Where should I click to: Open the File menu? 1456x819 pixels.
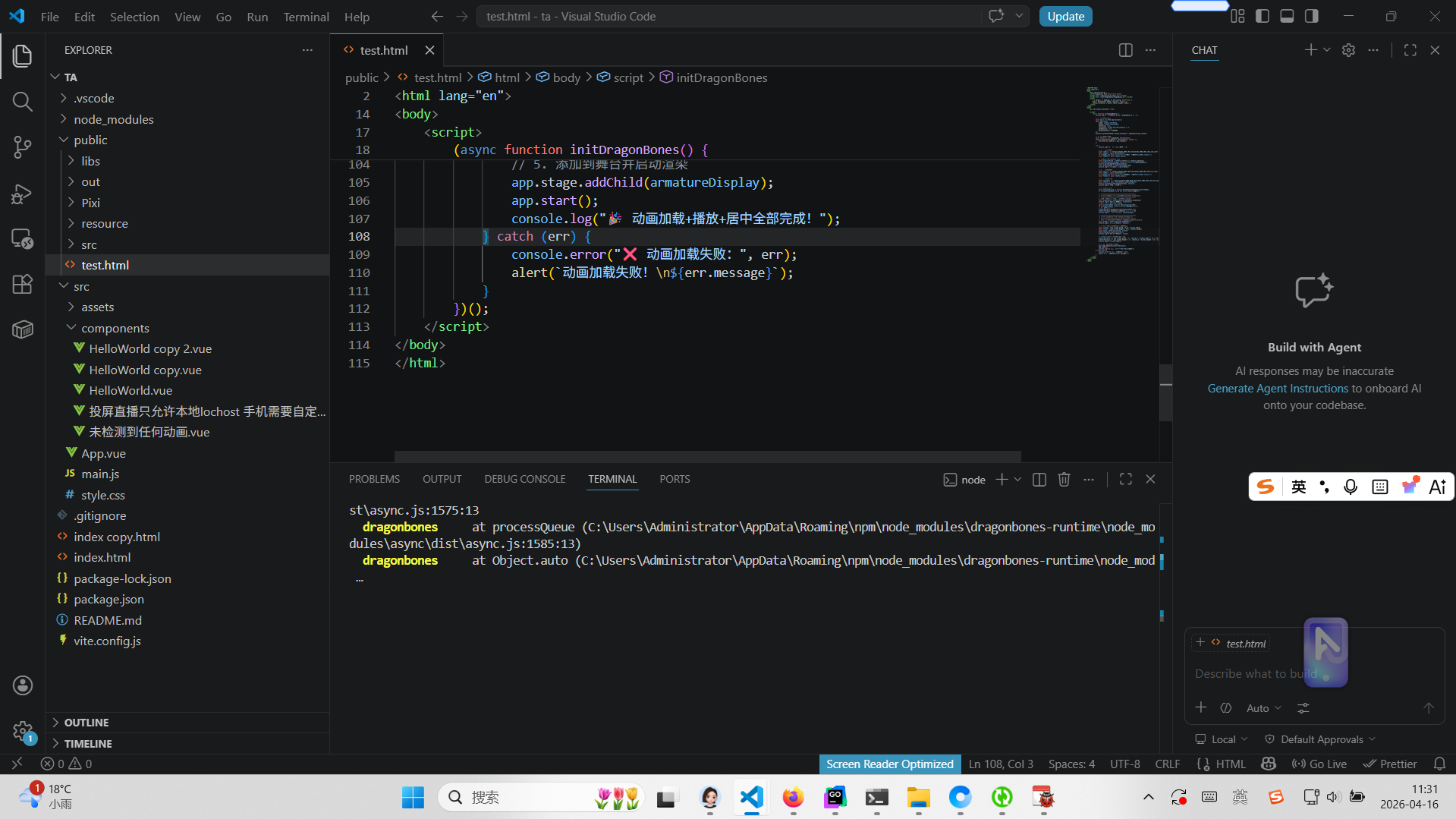[x=50, y=17]
